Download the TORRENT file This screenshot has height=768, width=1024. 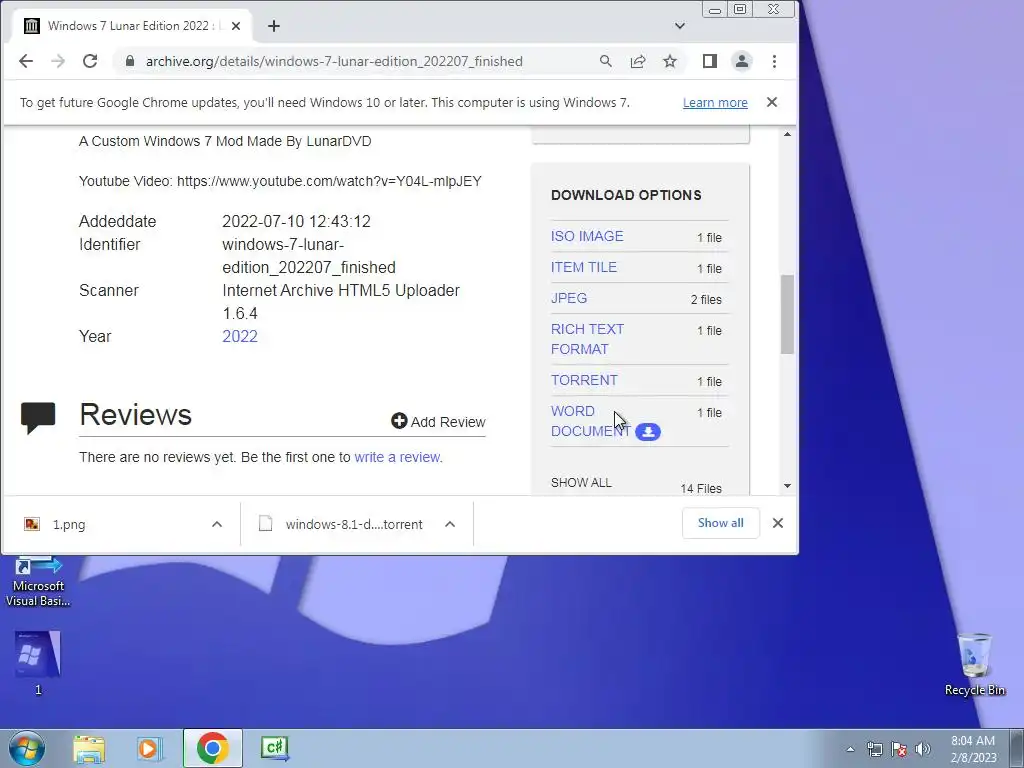pyautogui.click(x=584, y=380)
